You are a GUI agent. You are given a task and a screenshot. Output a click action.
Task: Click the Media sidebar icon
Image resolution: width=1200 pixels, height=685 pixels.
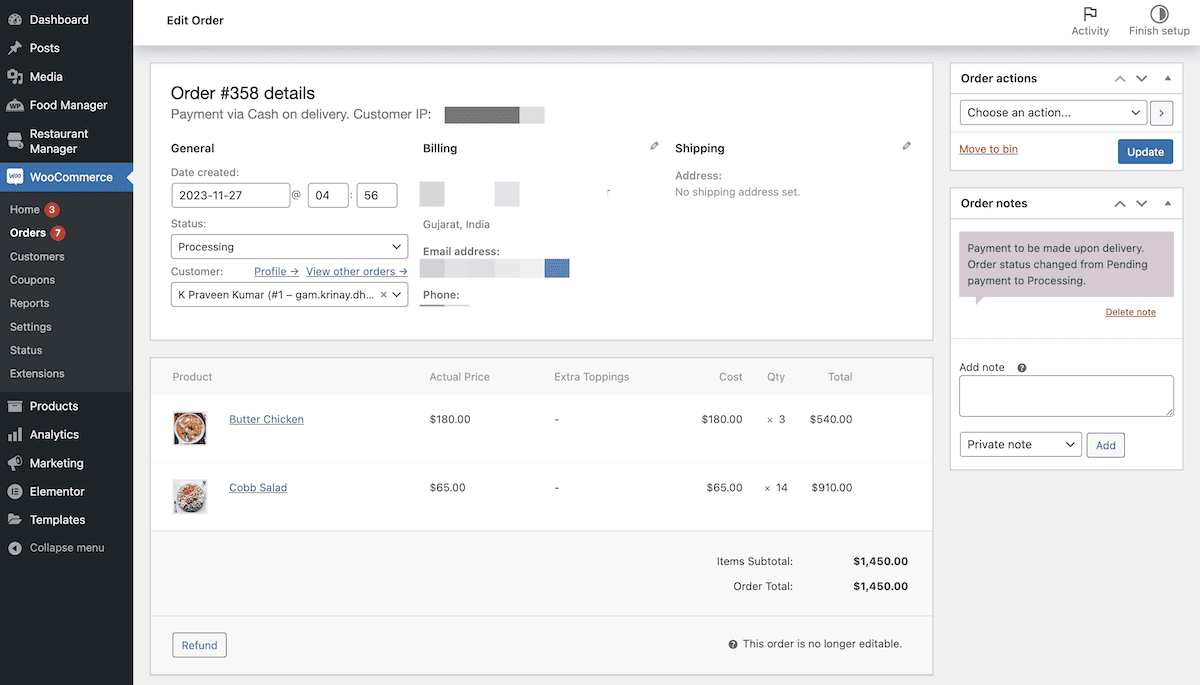15,76
